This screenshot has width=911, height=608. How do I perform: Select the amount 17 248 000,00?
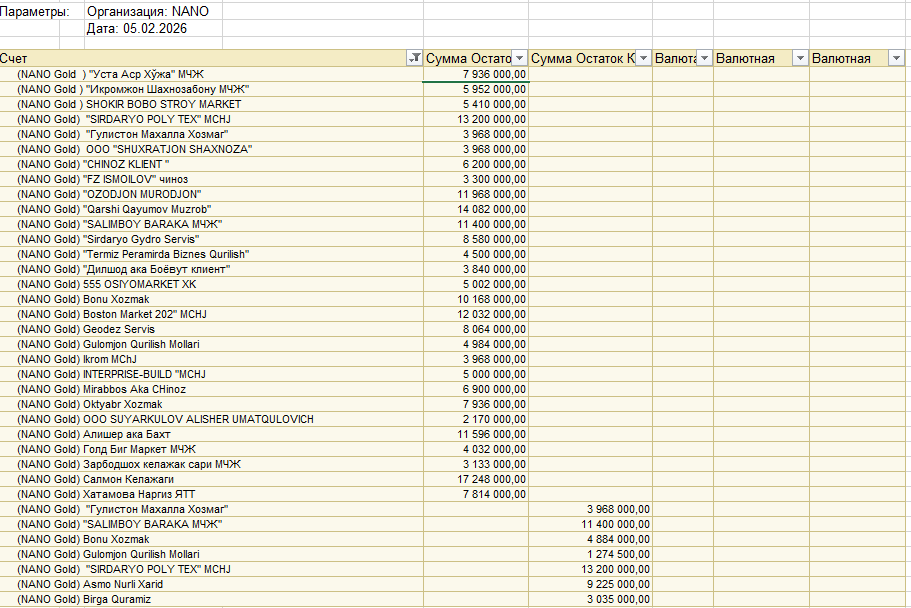[476, 480]
